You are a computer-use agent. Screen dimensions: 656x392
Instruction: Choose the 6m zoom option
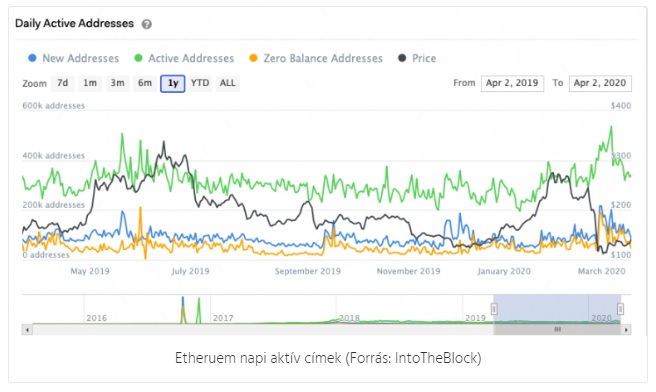coord(145,83)
